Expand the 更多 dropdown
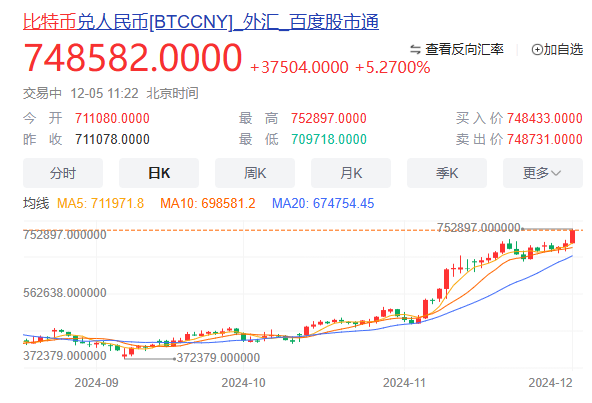 point(543,173)
